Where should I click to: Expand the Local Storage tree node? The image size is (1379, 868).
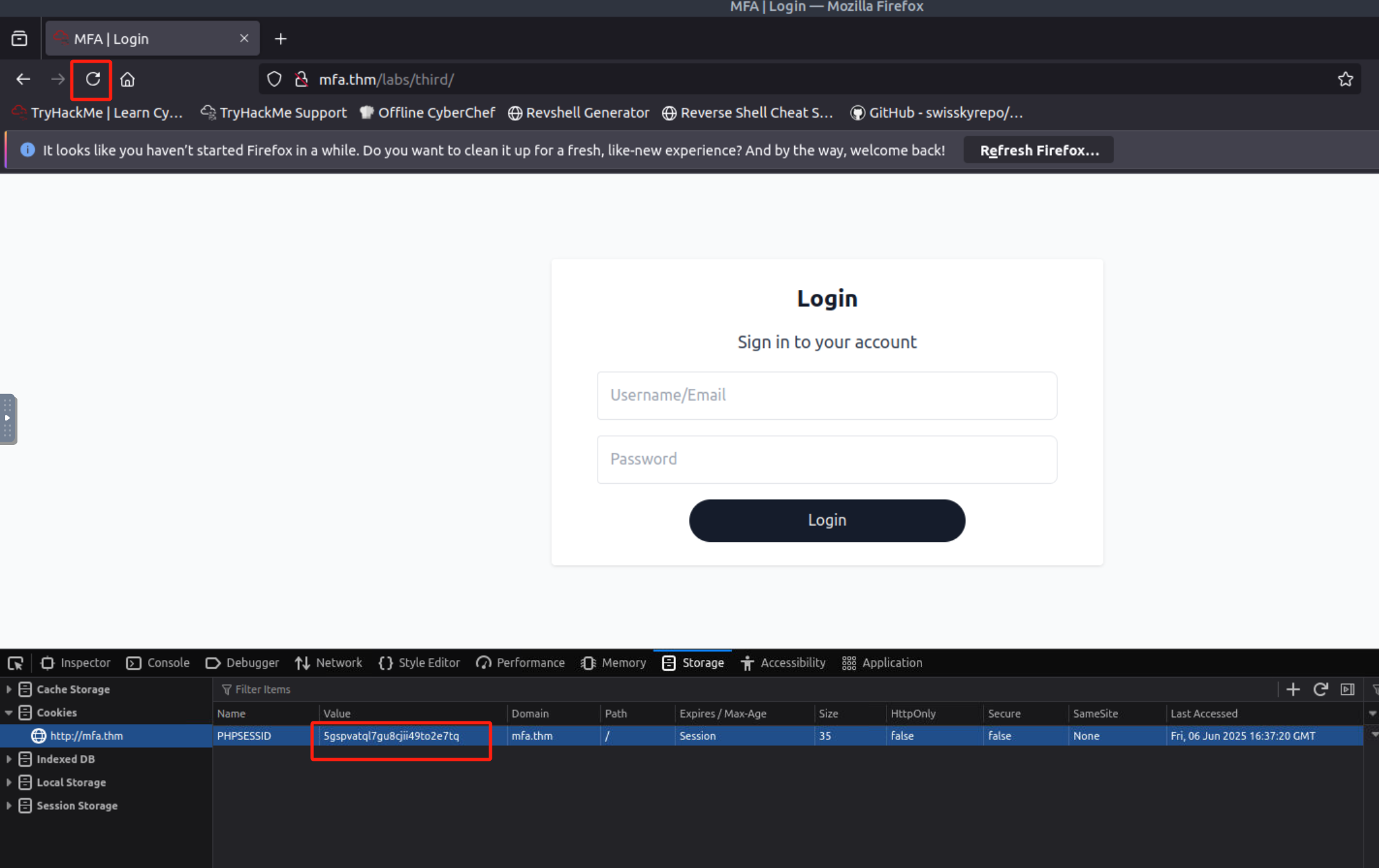9,783
